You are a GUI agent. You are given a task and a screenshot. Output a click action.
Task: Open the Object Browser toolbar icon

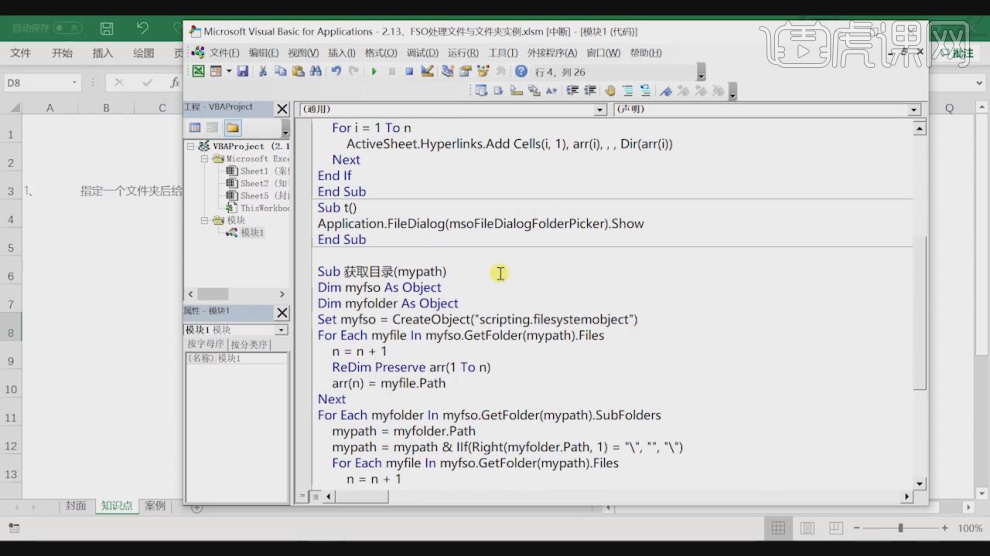(483, 71)
